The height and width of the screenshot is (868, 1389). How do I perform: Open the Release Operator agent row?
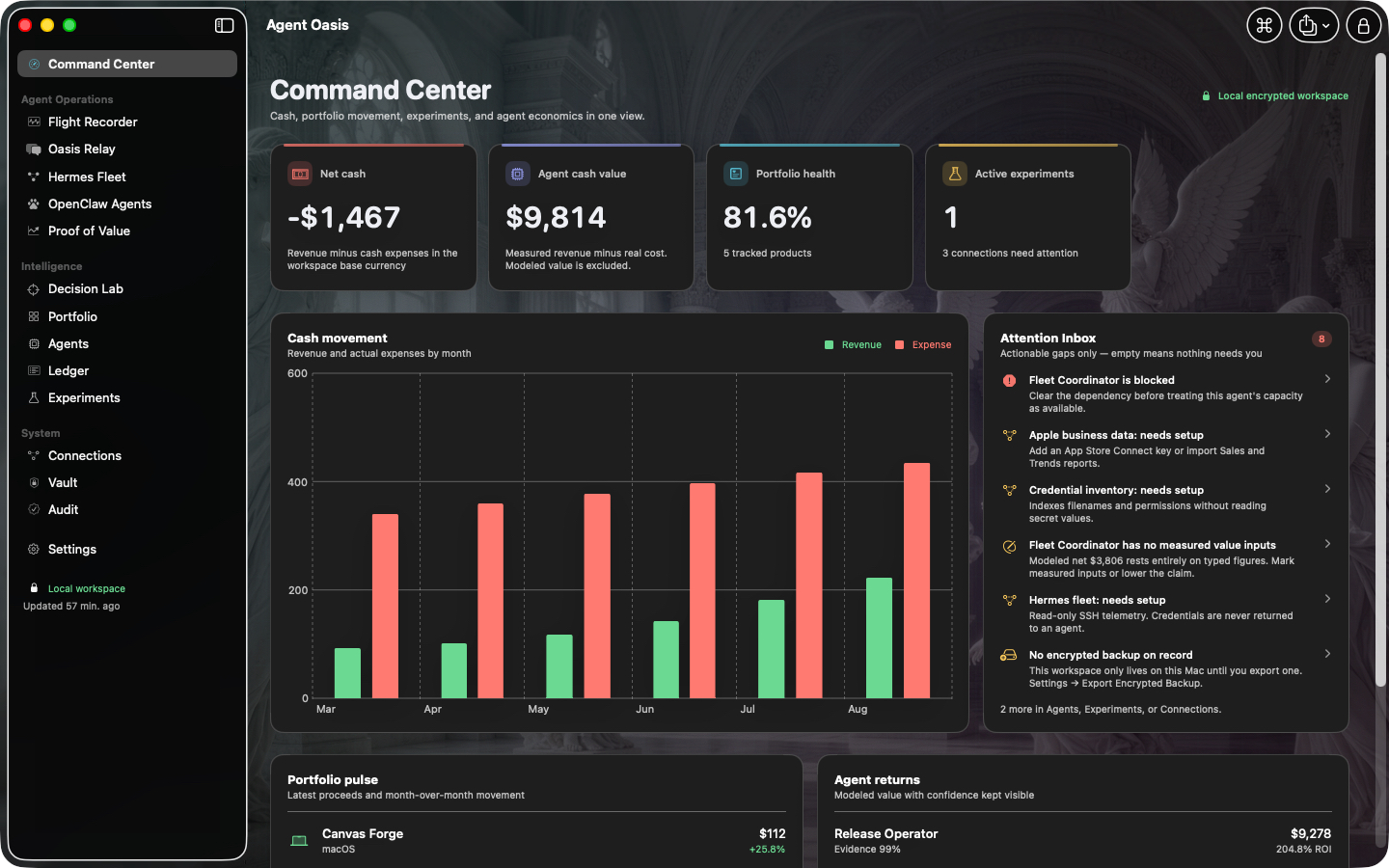point(1082,841)
